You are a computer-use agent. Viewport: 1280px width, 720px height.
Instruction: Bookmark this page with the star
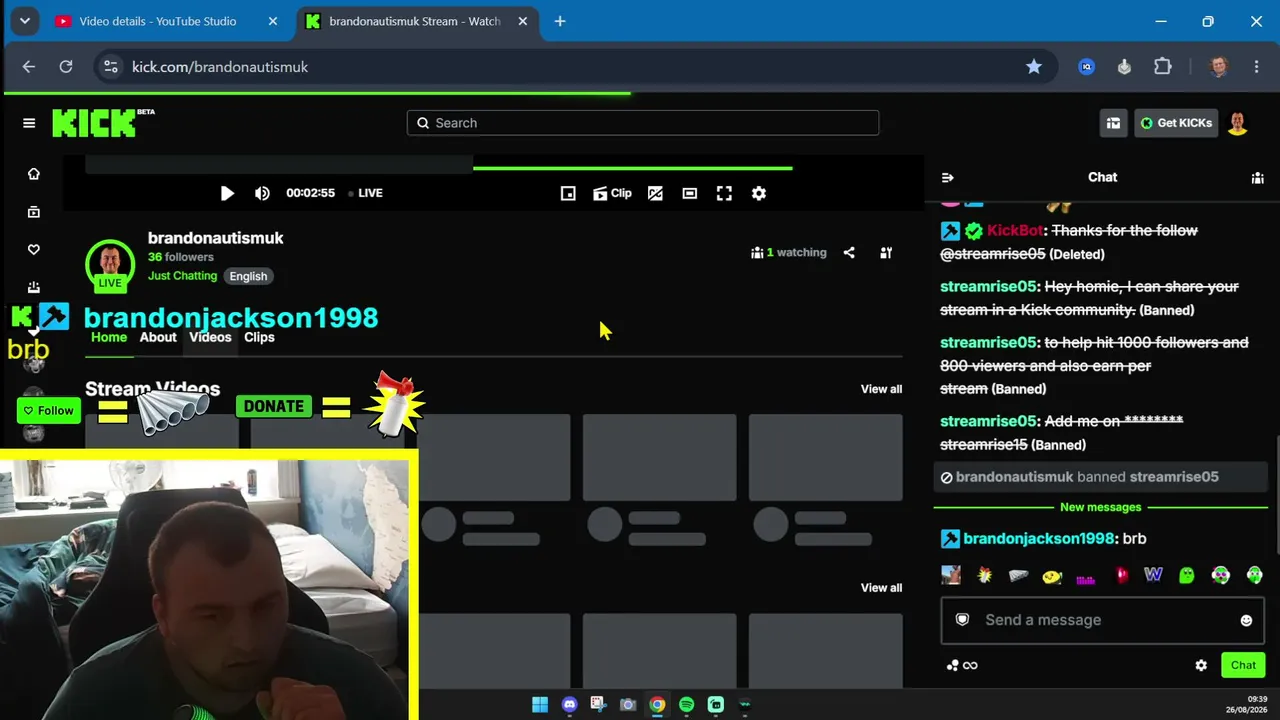(1034, 67)
